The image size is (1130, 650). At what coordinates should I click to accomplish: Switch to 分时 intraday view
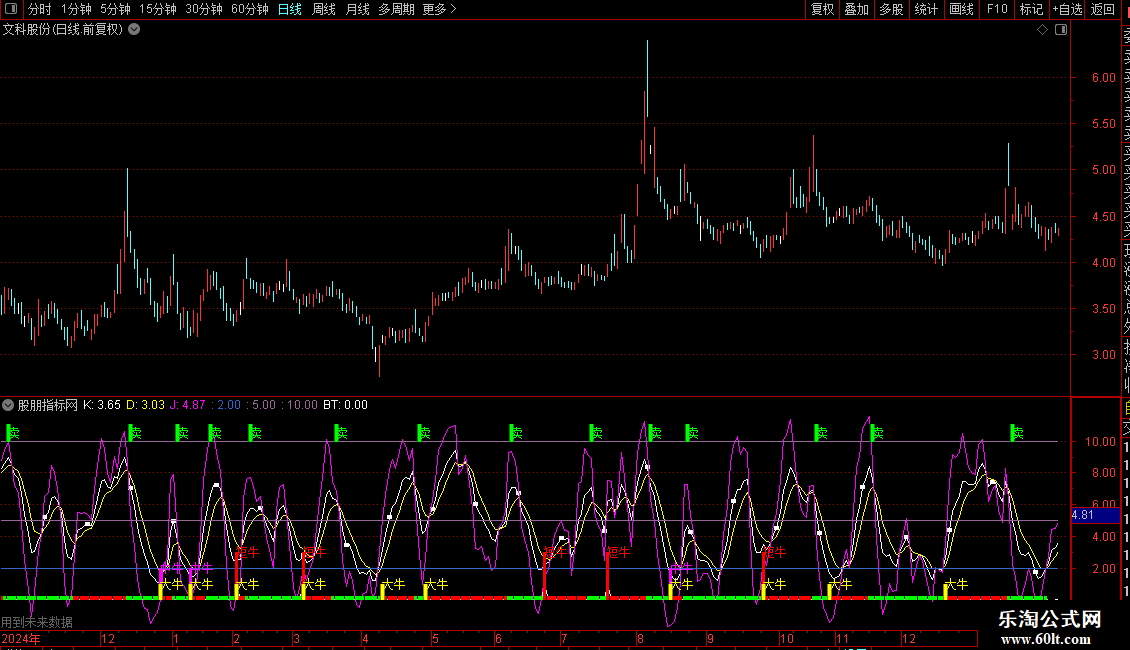point(40,9)
